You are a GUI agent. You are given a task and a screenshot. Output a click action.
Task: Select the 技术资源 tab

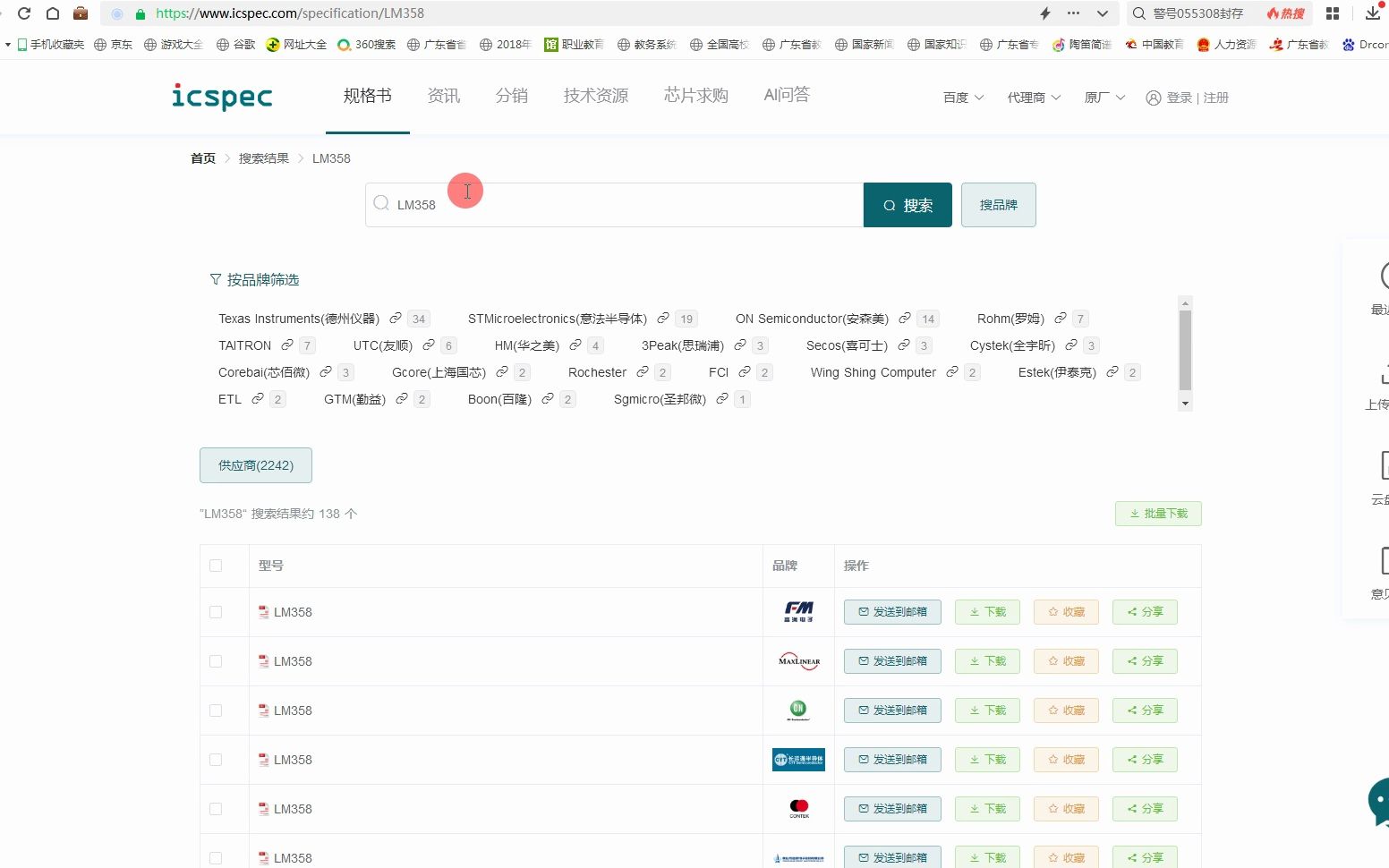coord(596,96)
